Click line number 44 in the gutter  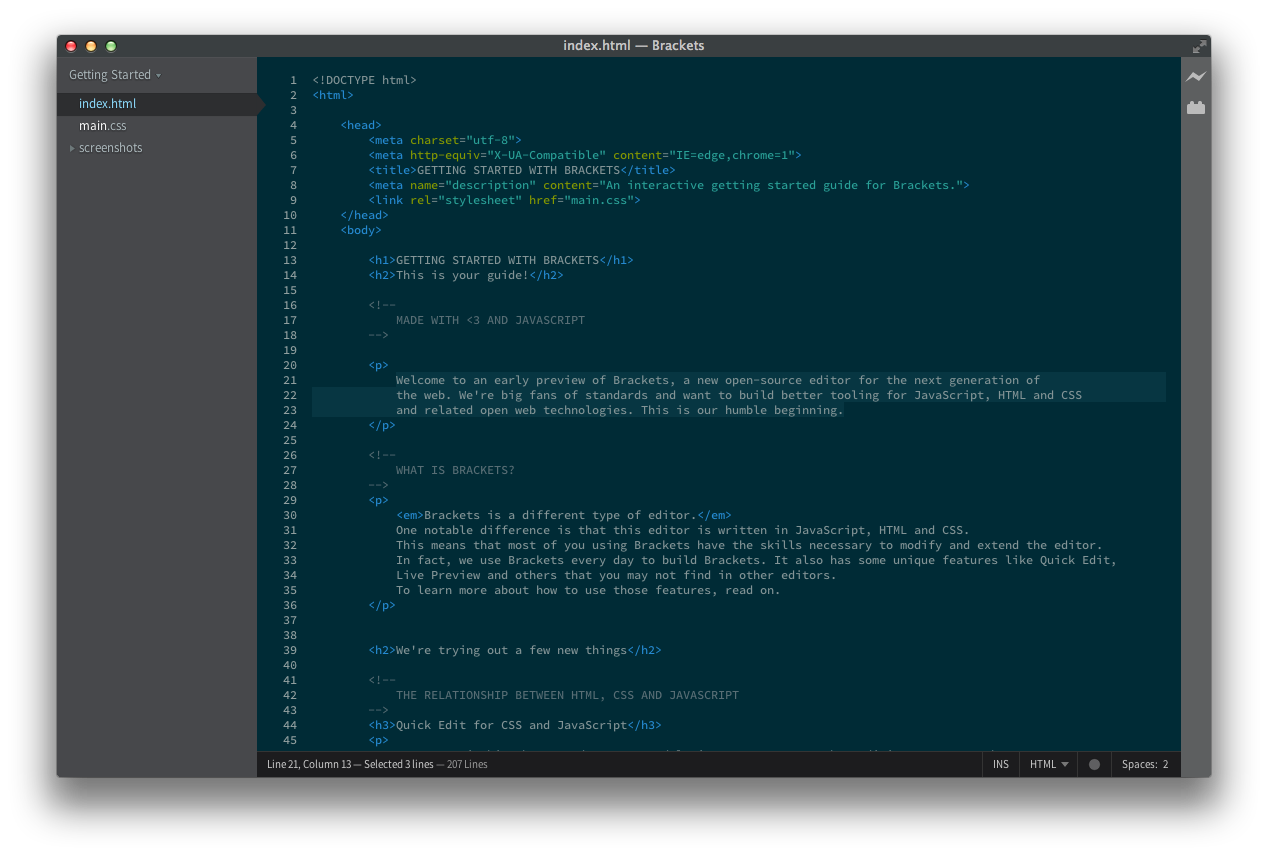point(290,725)
